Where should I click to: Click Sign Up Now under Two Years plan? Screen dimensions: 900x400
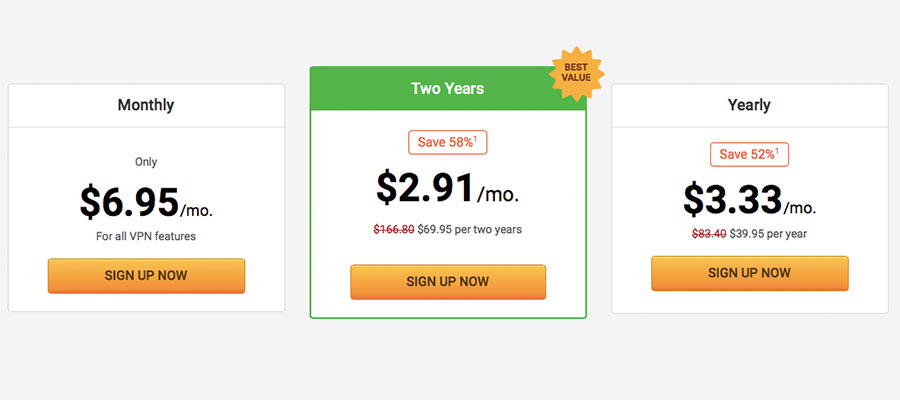(448, 282)
